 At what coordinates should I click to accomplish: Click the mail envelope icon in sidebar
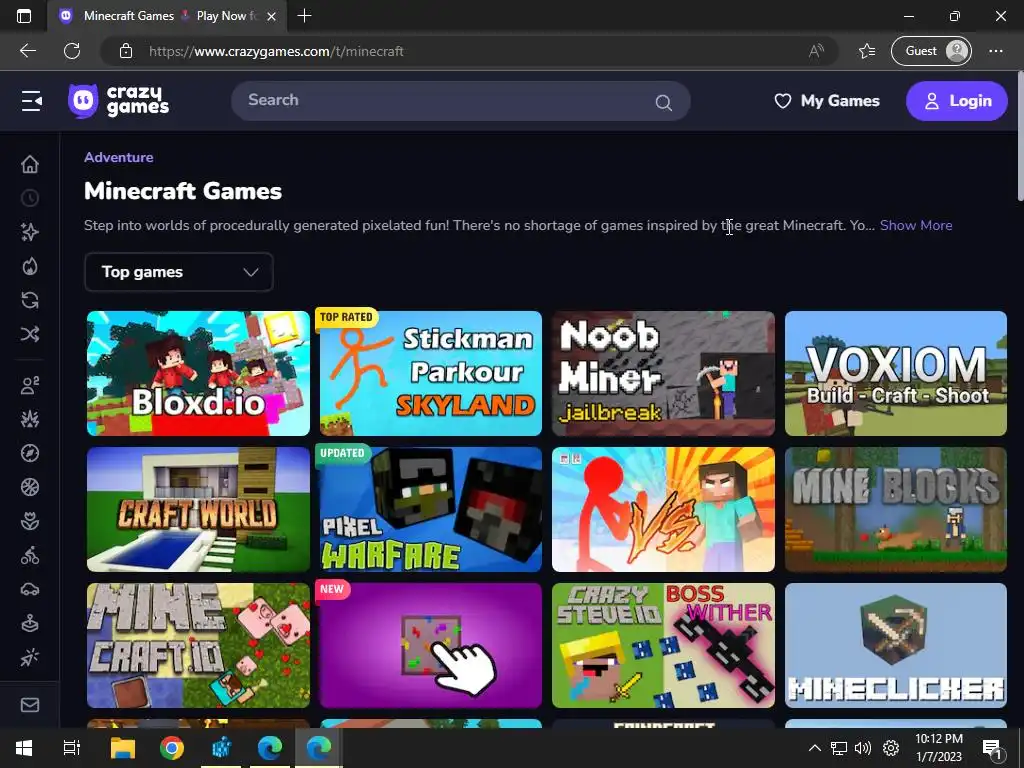[30, 705]
